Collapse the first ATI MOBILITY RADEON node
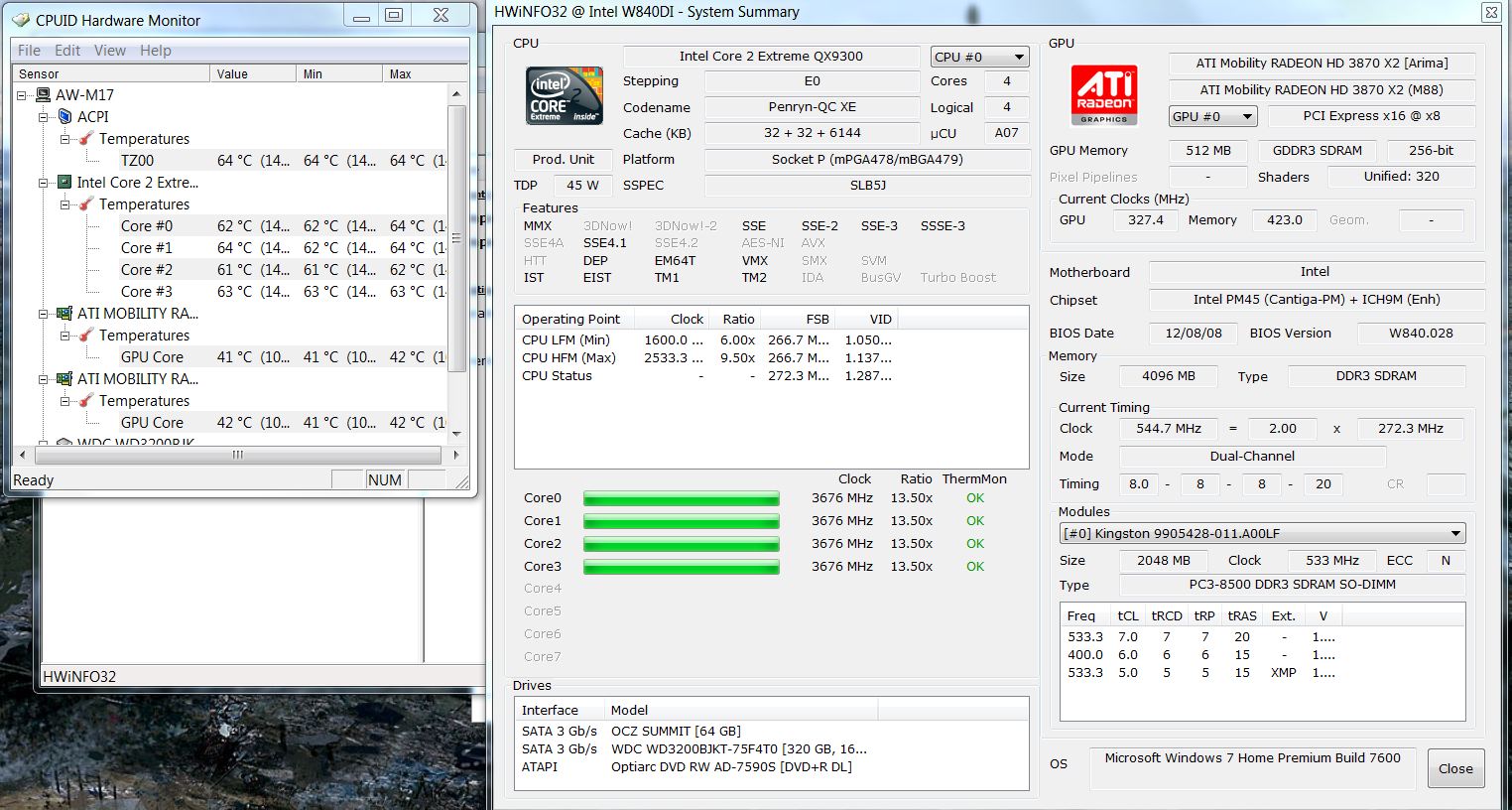This screenshot has height=810, width=1512. tap(44, 314)
